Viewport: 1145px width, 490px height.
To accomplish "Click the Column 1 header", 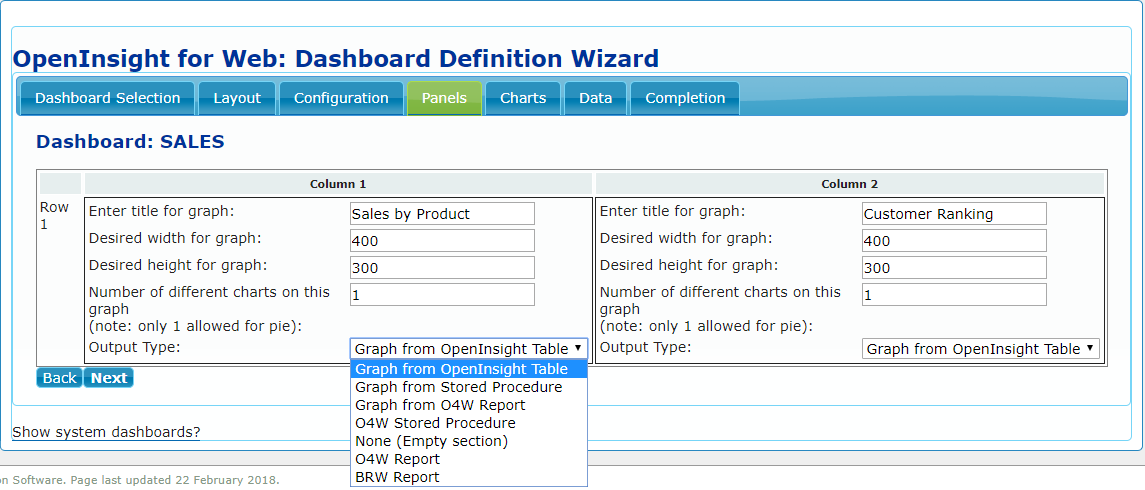I will pos(338,184).
